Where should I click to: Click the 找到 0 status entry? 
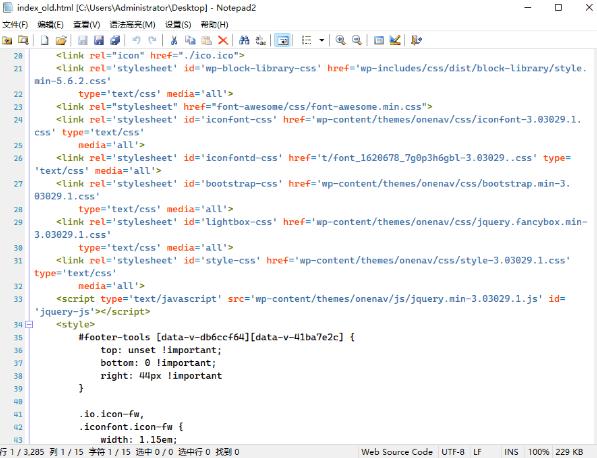(x=227, y=452)
